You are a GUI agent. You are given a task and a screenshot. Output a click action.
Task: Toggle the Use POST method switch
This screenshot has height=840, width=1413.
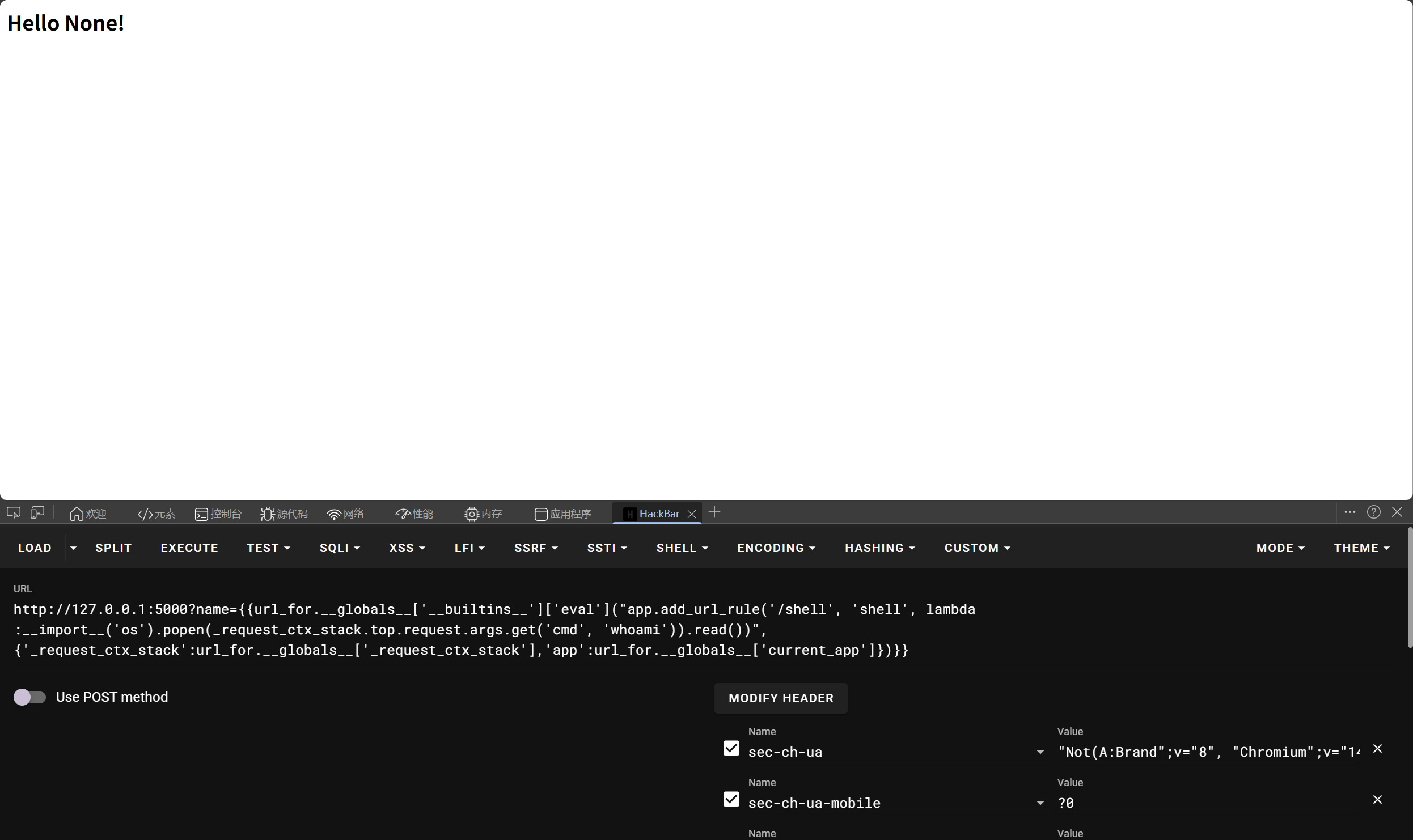(29, 697)
